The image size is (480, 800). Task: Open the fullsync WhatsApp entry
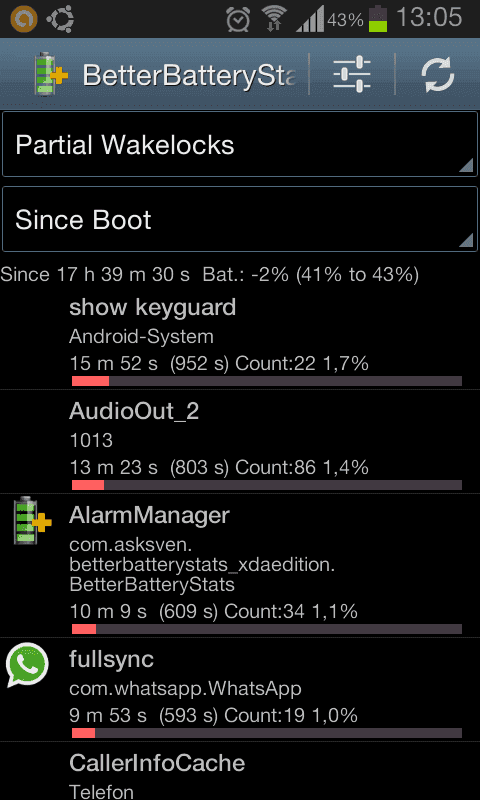[x=240, y=690]
